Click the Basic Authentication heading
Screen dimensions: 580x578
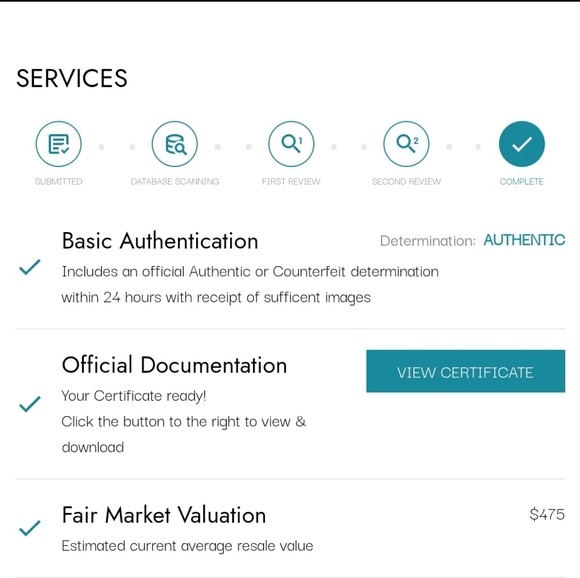[160, 241]
